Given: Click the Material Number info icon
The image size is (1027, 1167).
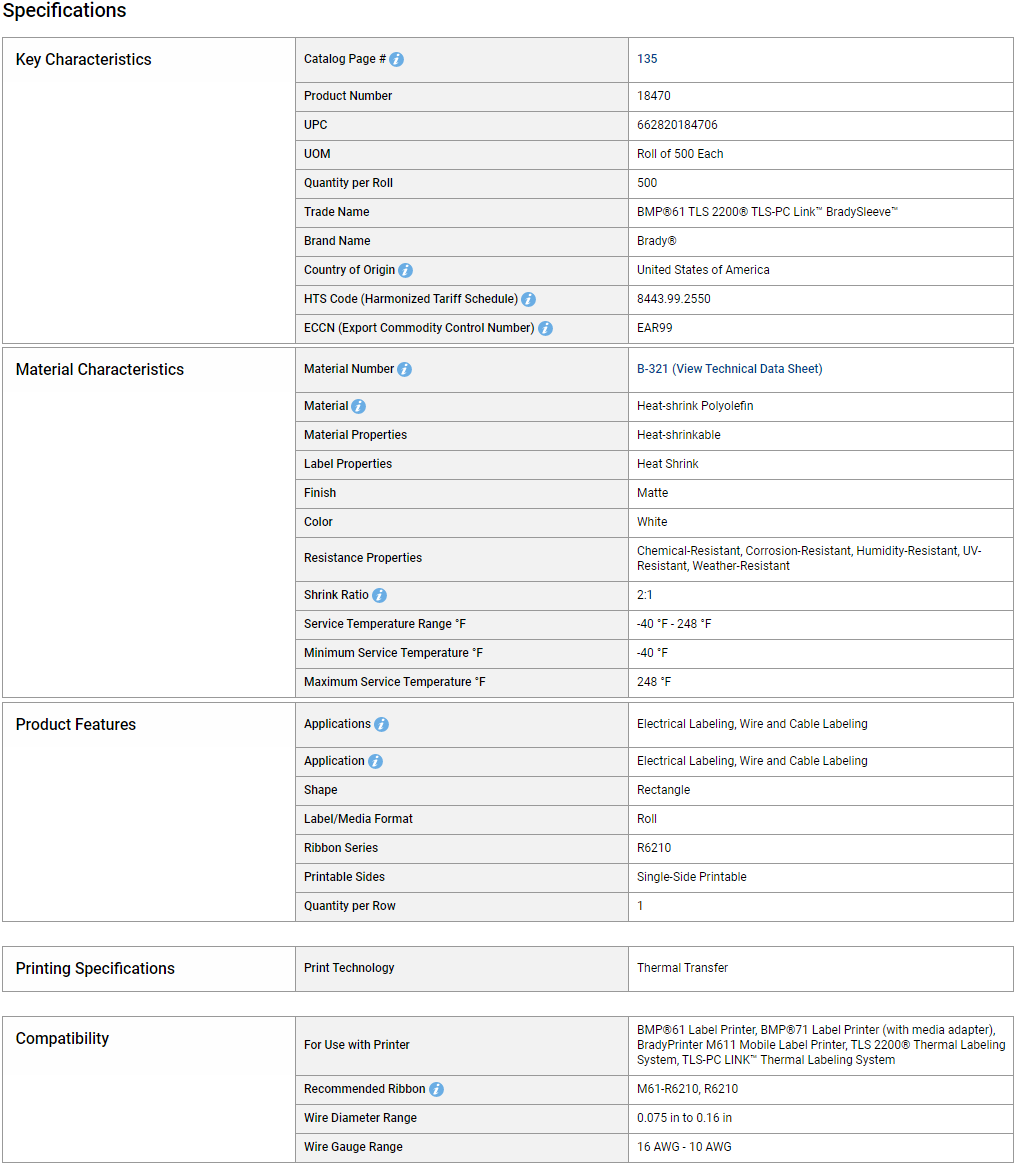Looking at the screenshot, I should point(404,369).
